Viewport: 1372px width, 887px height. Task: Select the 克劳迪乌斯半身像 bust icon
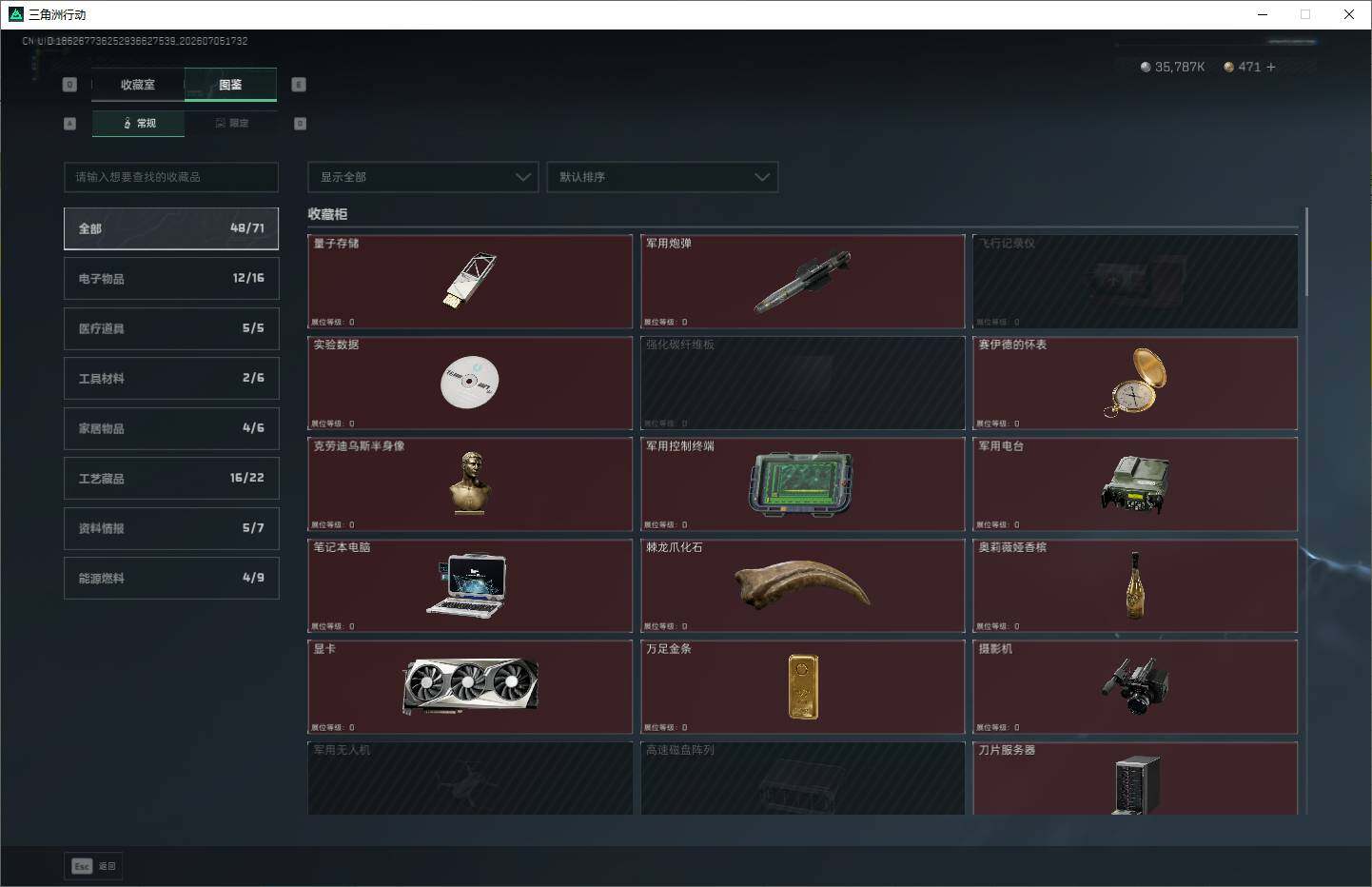(x=470, y=483)
